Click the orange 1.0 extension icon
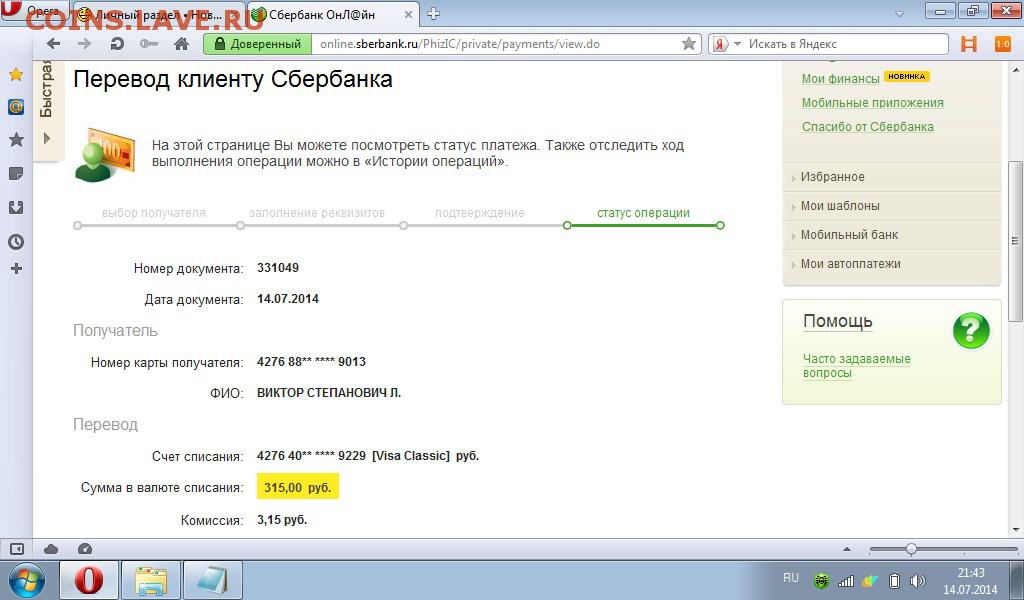This screenshot has width=1024, height=600. [x=1002, y=44]
